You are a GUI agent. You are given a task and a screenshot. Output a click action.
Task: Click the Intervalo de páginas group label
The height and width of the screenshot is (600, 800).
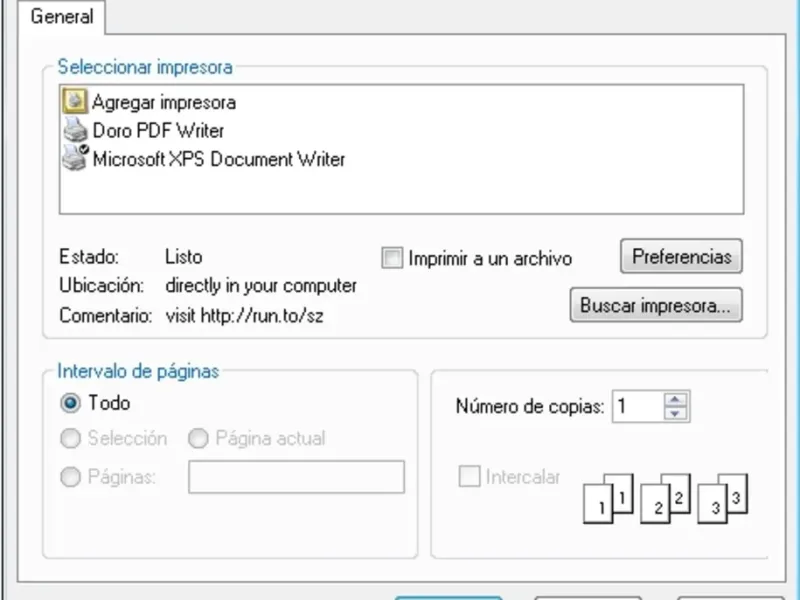point(138,371)
